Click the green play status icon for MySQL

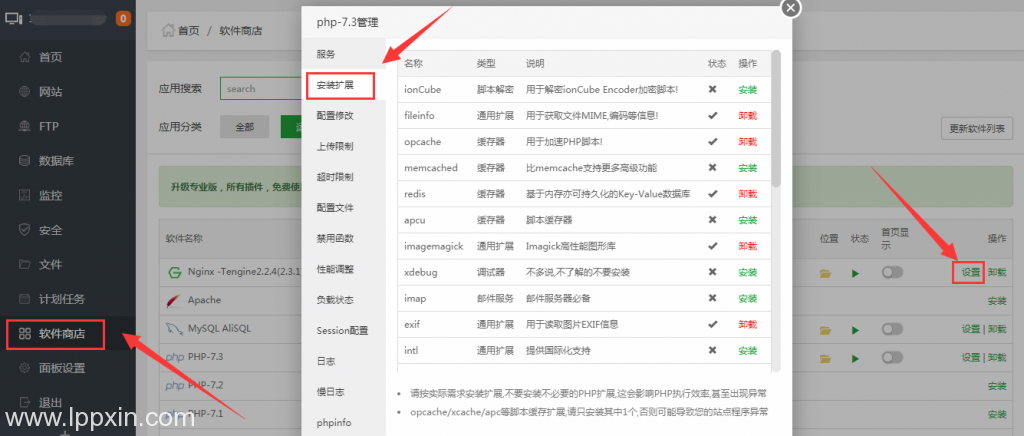tap(856, 330)
